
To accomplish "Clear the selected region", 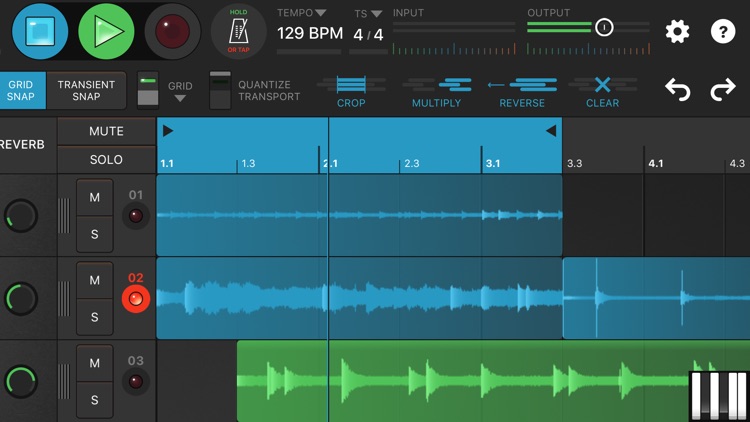I will click(x=603, y=91).
